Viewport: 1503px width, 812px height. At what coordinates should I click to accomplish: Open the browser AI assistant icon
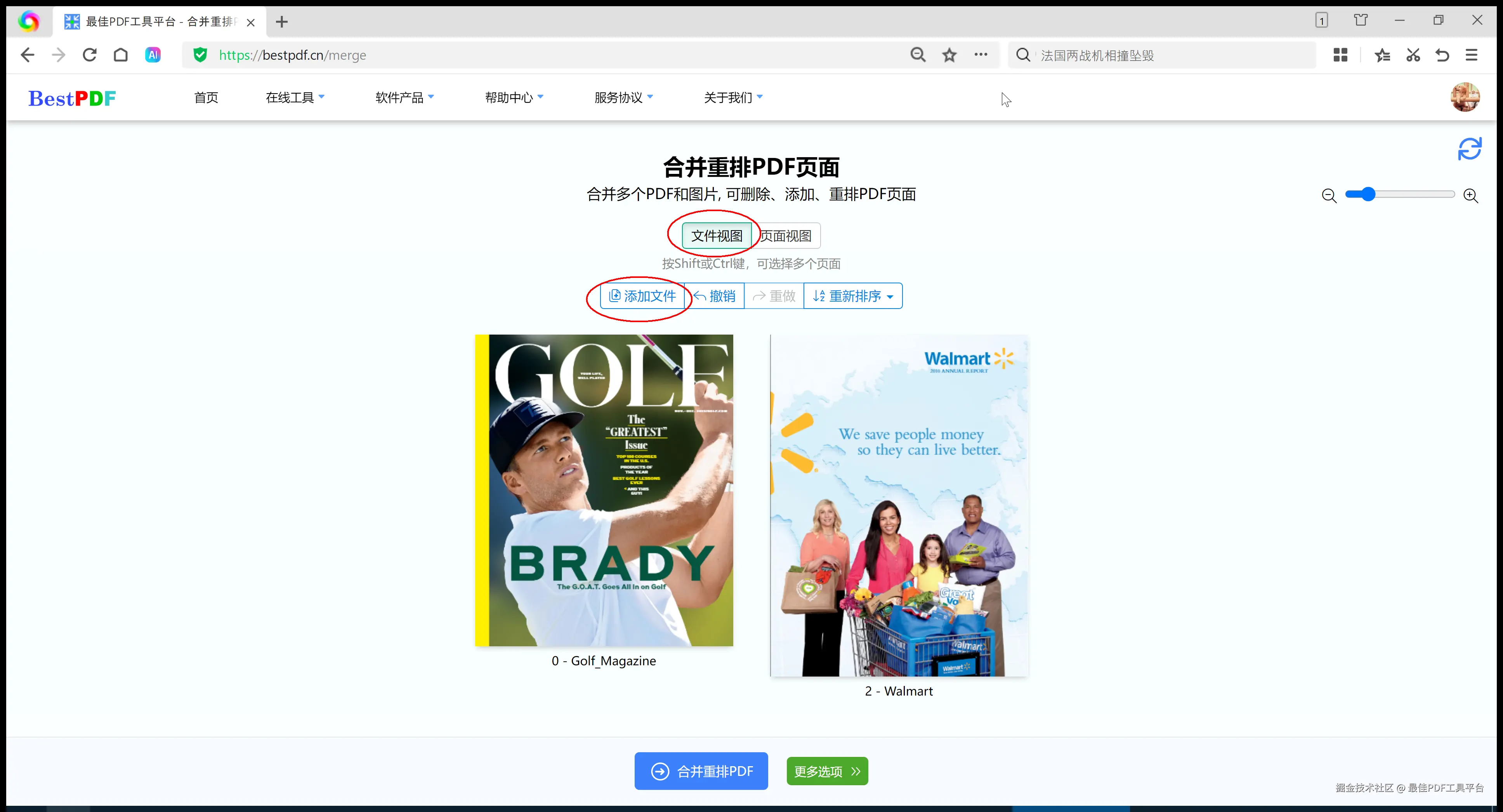[153, 56]
